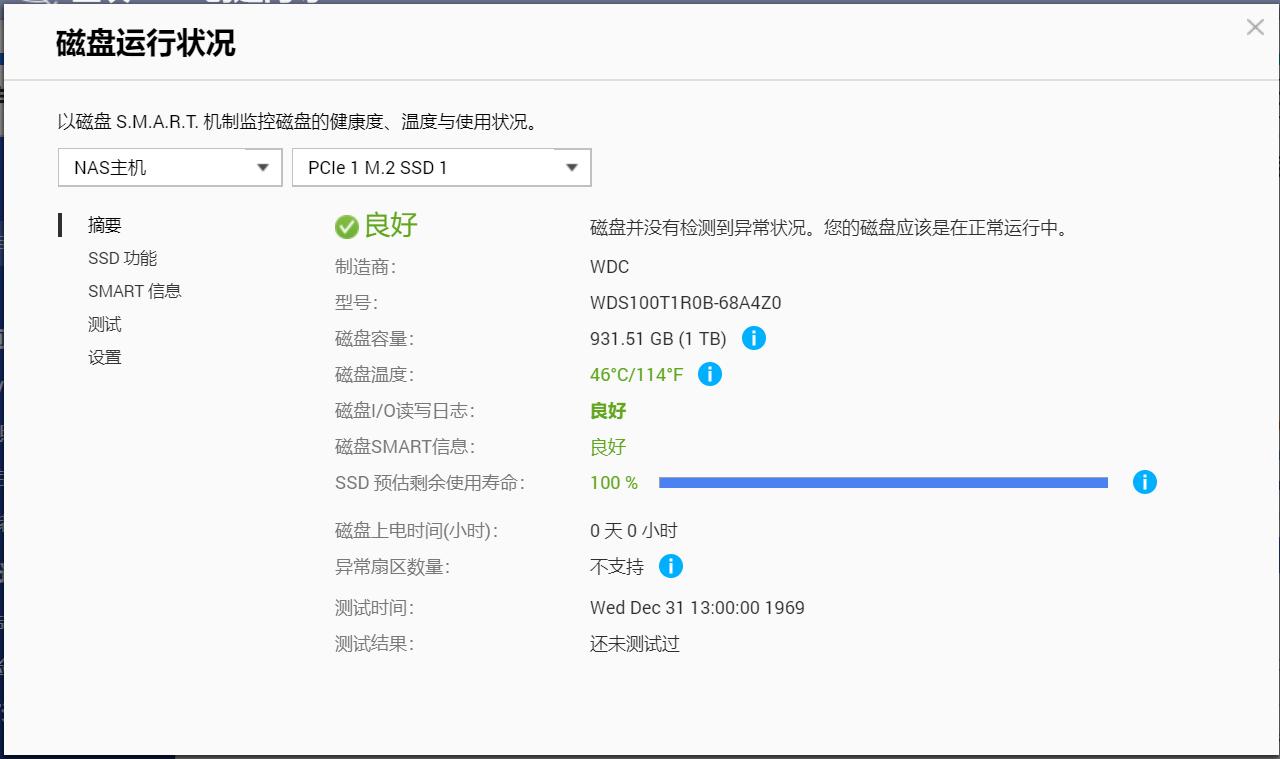Click the 良好 health status text
The height and width of the screenshot is (759, 1280).
click(x=390, y=226)
